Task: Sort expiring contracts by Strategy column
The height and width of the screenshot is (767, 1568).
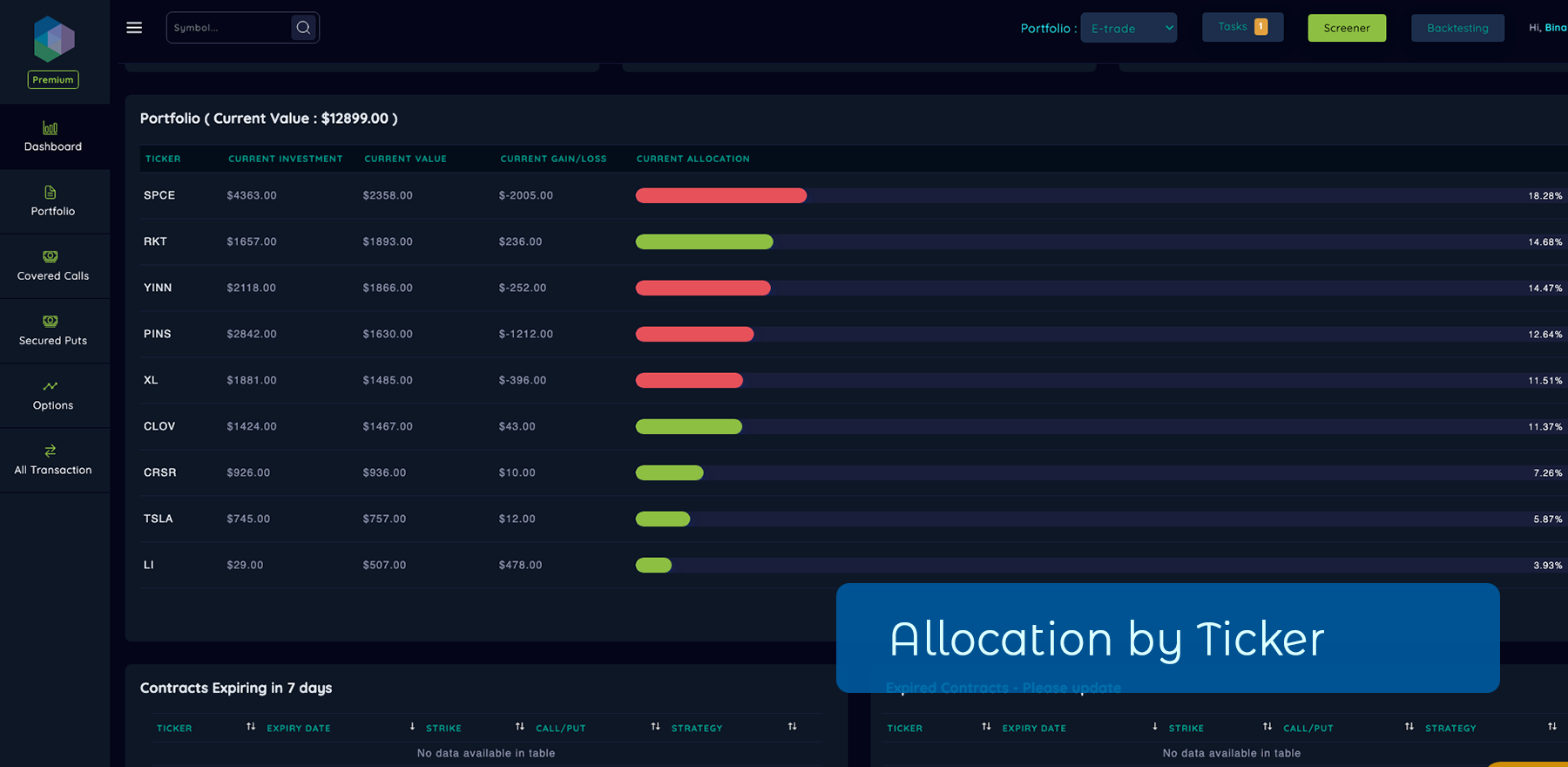Action: [x=697, y=728]
